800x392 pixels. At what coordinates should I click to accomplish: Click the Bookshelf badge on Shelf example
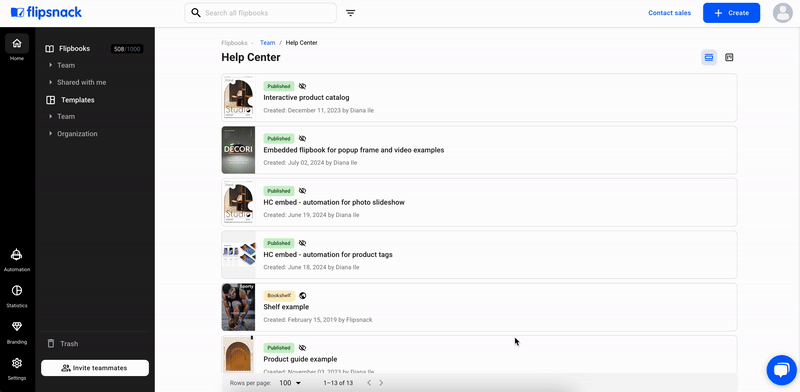[x=279, y=296]
